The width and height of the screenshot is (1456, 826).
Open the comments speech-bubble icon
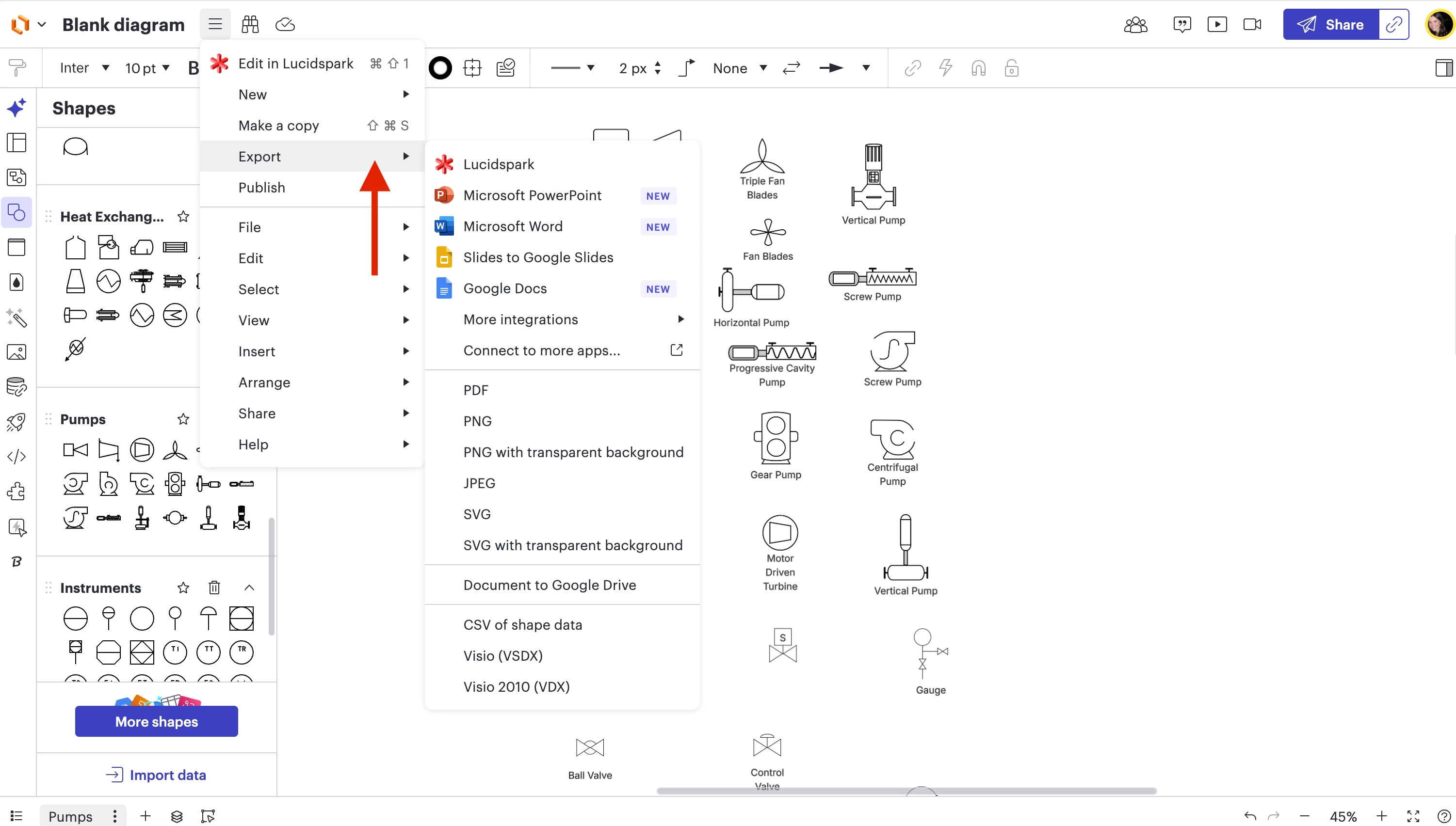tap(1182, 24)
